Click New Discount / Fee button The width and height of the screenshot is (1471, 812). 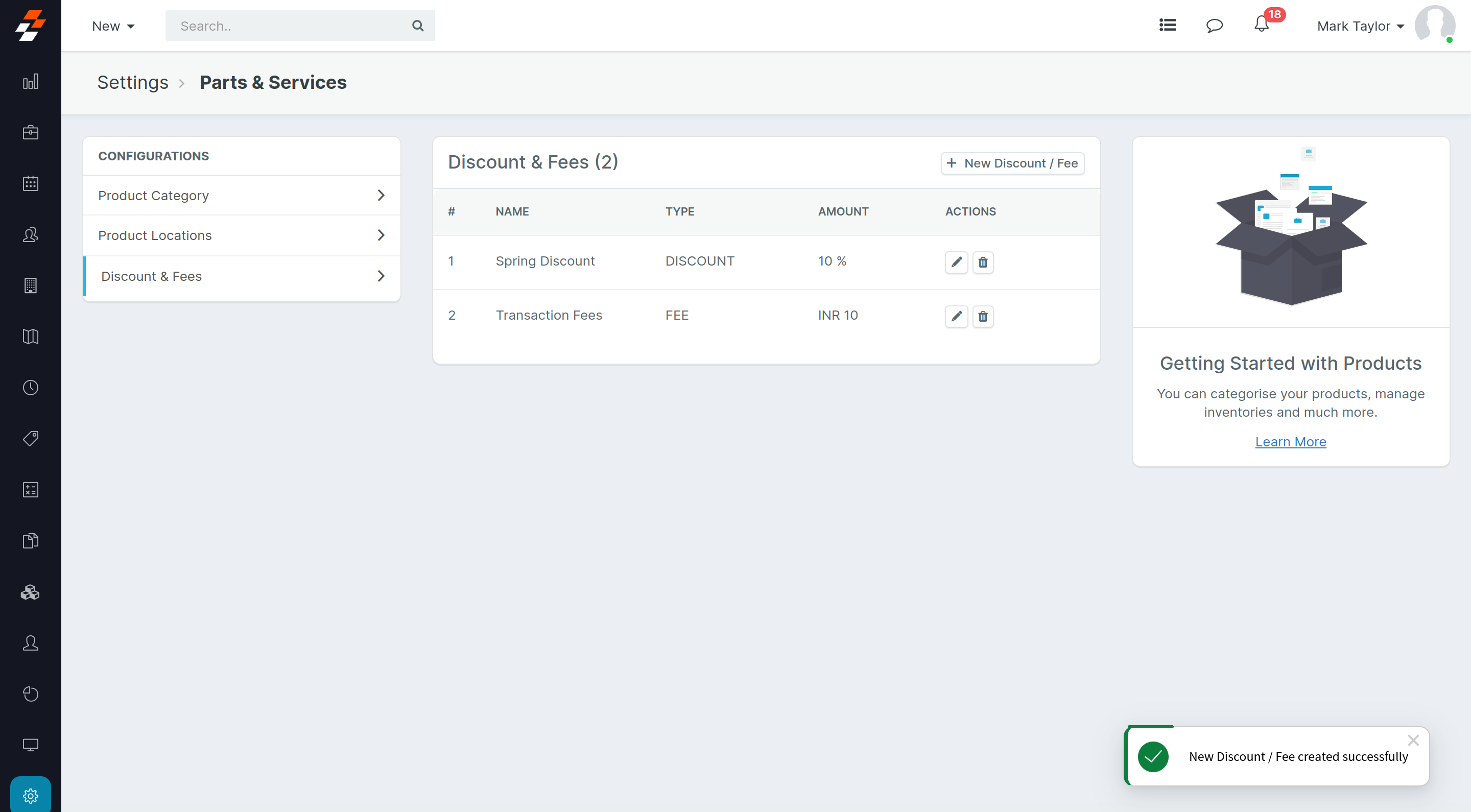(1012, 163)
